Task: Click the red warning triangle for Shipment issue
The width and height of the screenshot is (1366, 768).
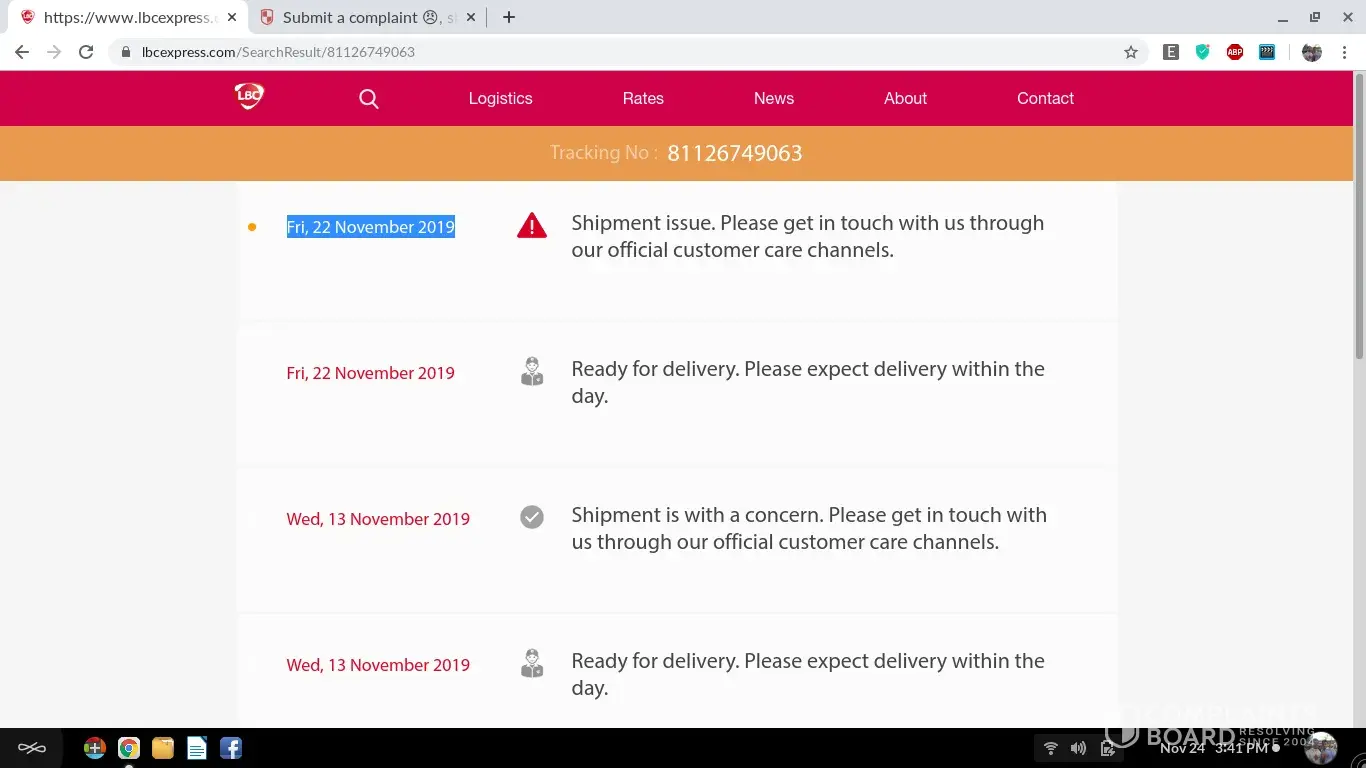Action: click(x=532, y=226)
